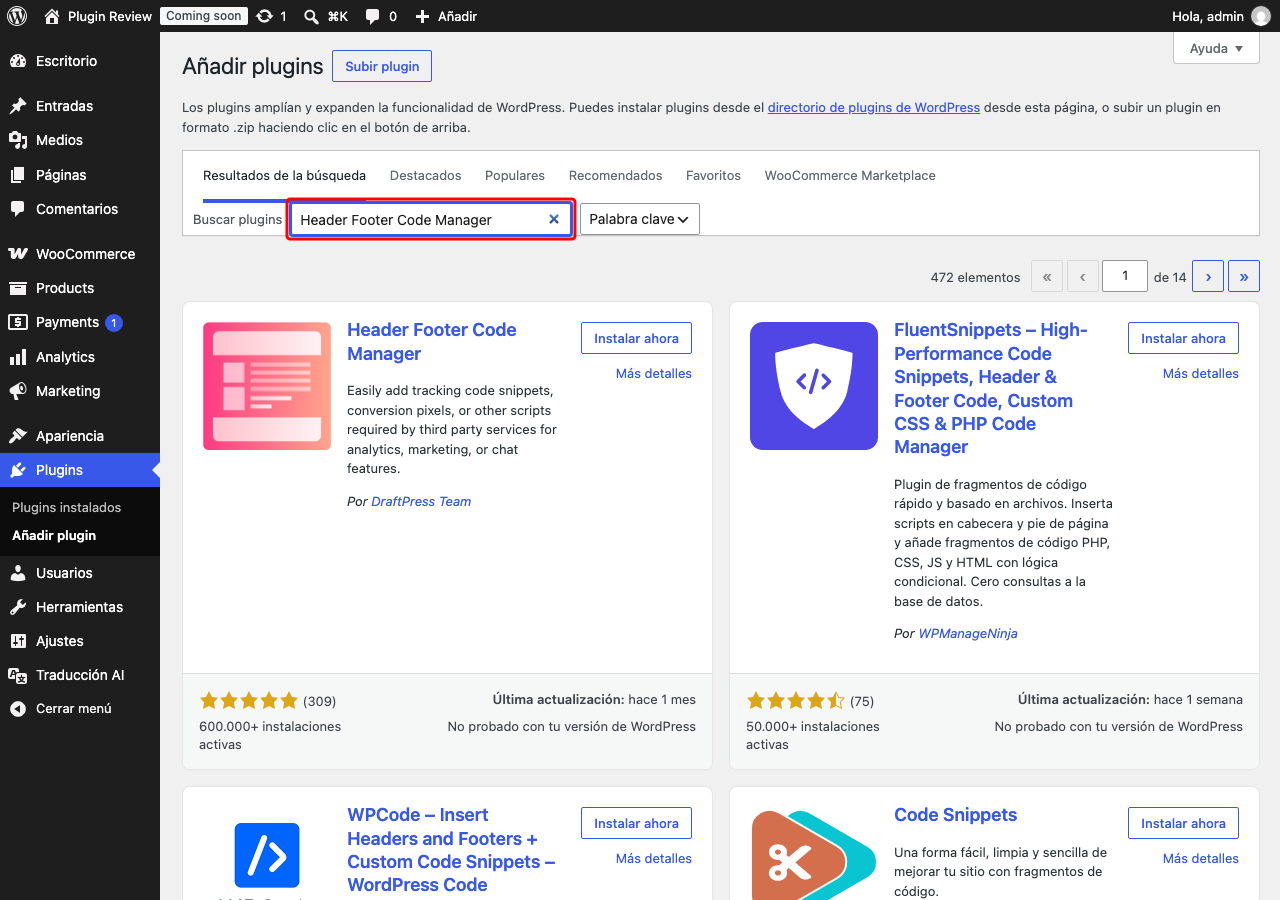Image resolution: width=1280 pixels, height=900 pixels.
Task: Click the Analytics bar chart icon
Action: (x=18, y=357)
